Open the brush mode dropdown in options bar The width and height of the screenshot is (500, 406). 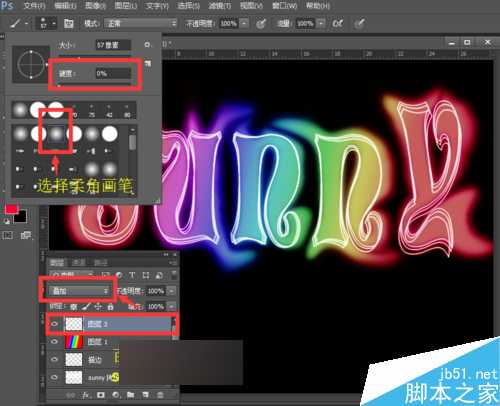[140, 23]
